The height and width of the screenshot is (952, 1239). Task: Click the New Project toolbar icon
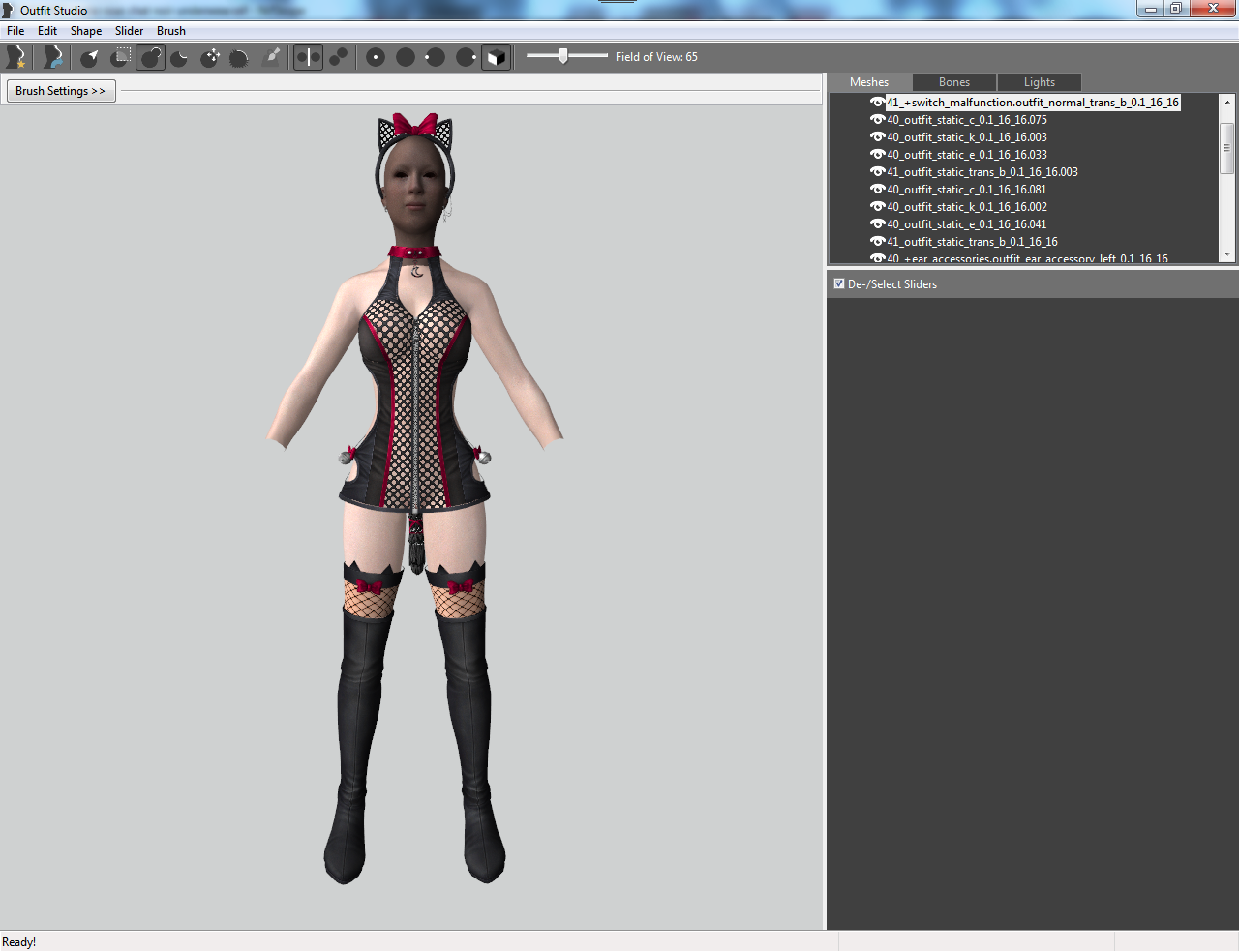(16, 57)
